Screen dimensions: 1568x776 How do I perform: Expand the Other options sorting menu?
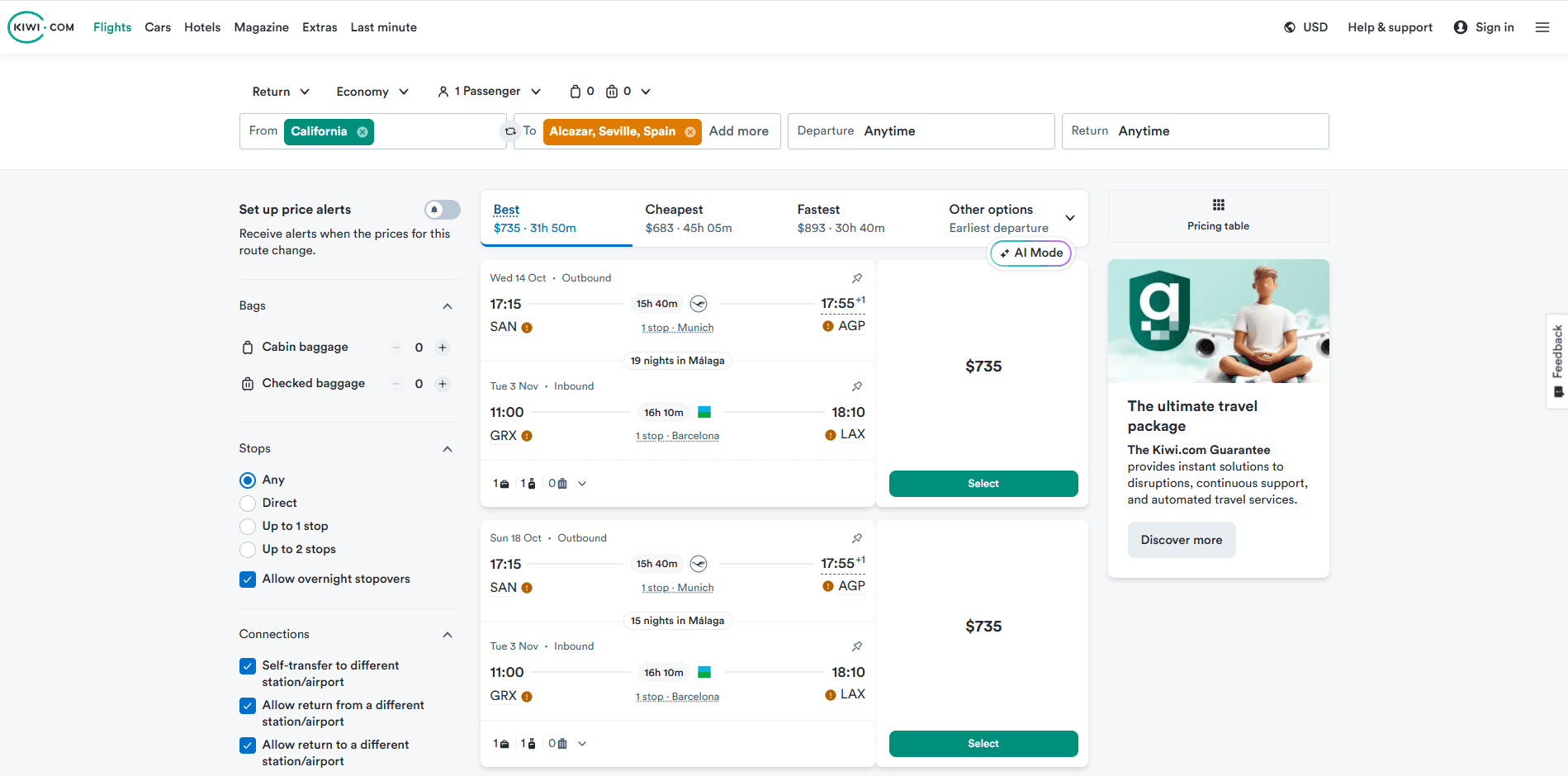[x=1069, y=217]
